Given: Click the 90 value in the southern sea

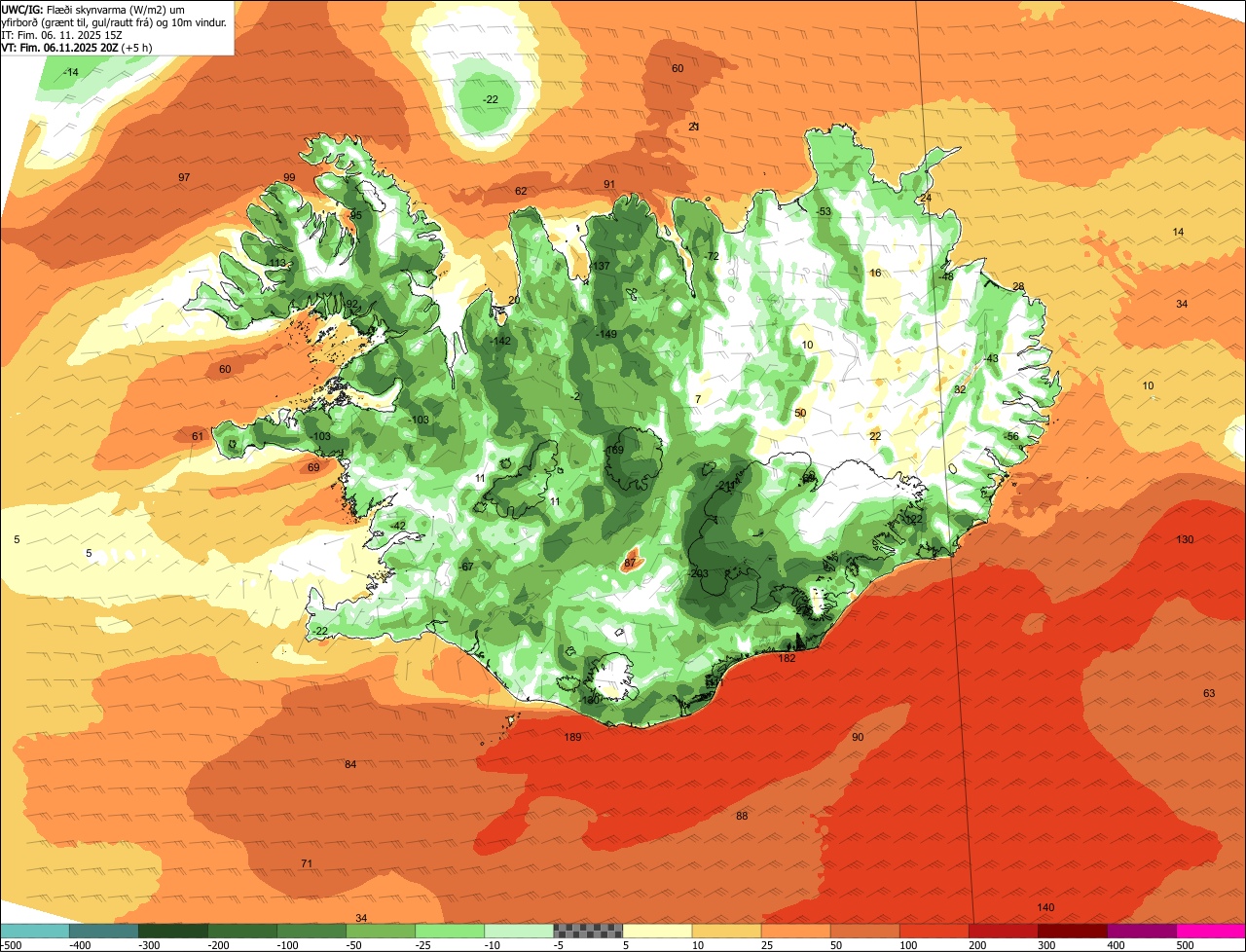Looking at the screenshot, I should point(858,737).
